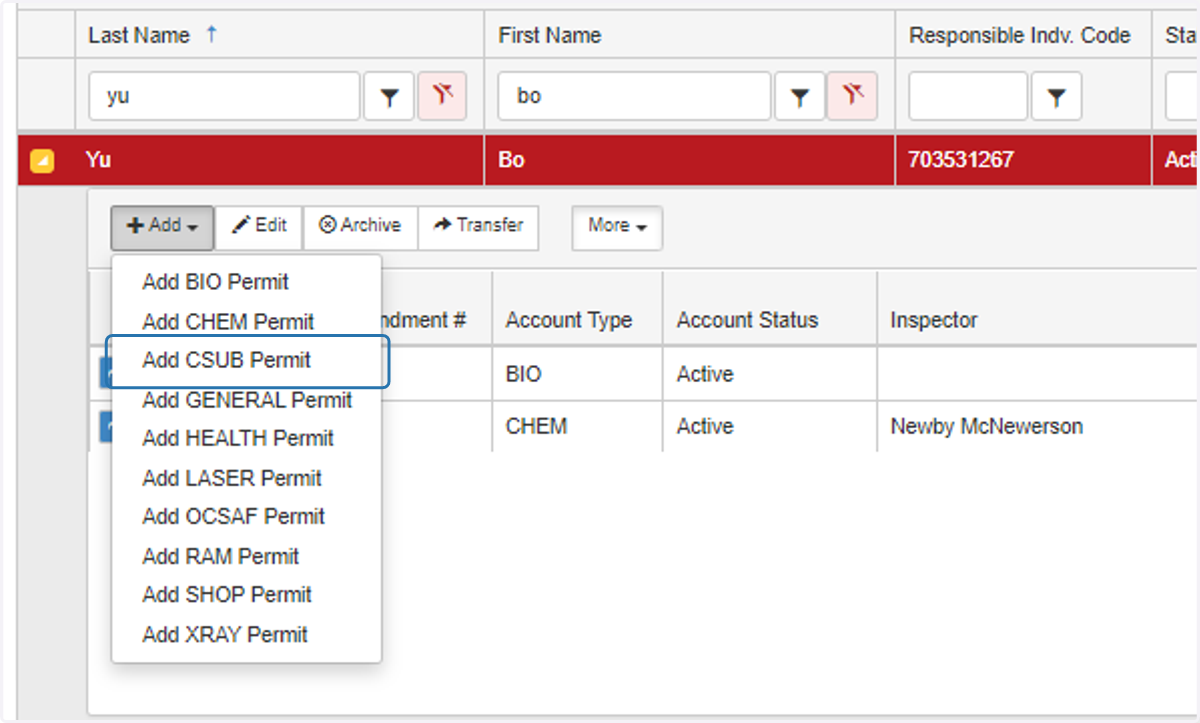Image resolution: width=1200 pixels, height=723 pixels.
Task: Open the More dropdown button
Action: (x=617, y=227)
